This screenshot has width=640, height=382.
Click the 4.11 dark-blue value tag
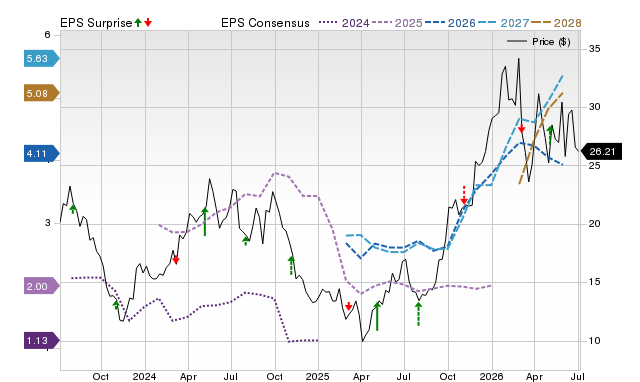41,153
